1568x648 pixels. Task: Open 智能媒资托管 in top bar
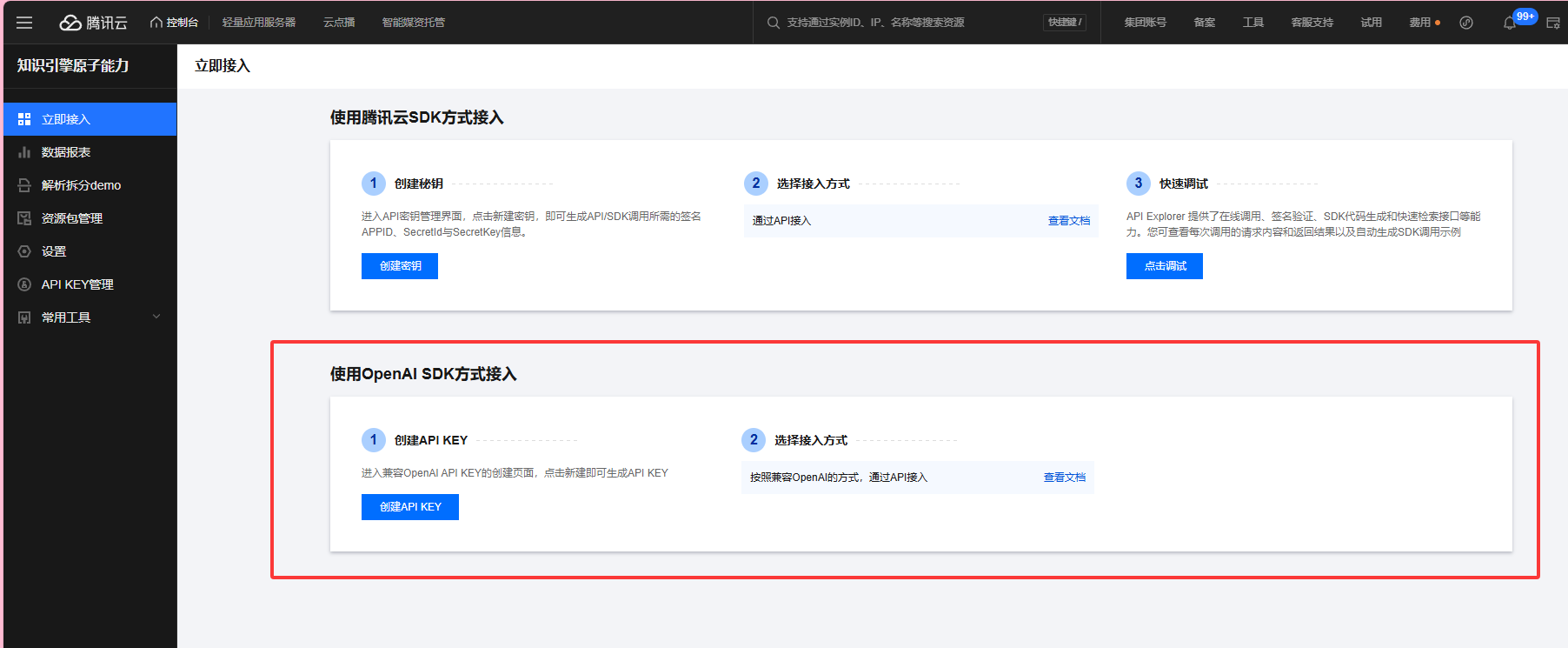point(414,23)
